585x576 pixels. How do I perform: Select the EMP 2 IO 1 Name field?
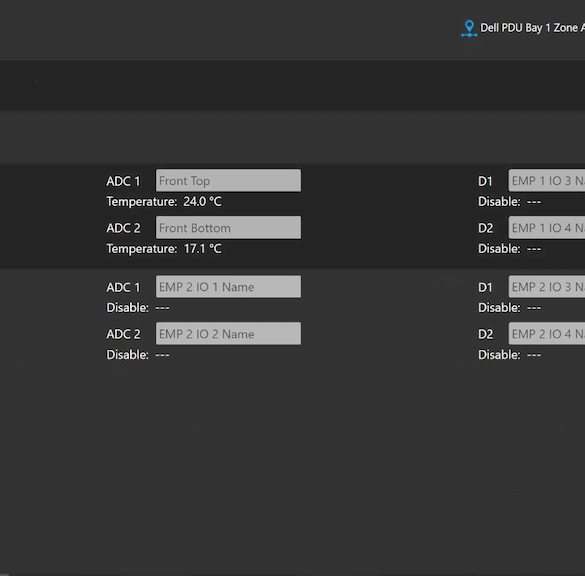pyautogui.click(x=228, y=287)
